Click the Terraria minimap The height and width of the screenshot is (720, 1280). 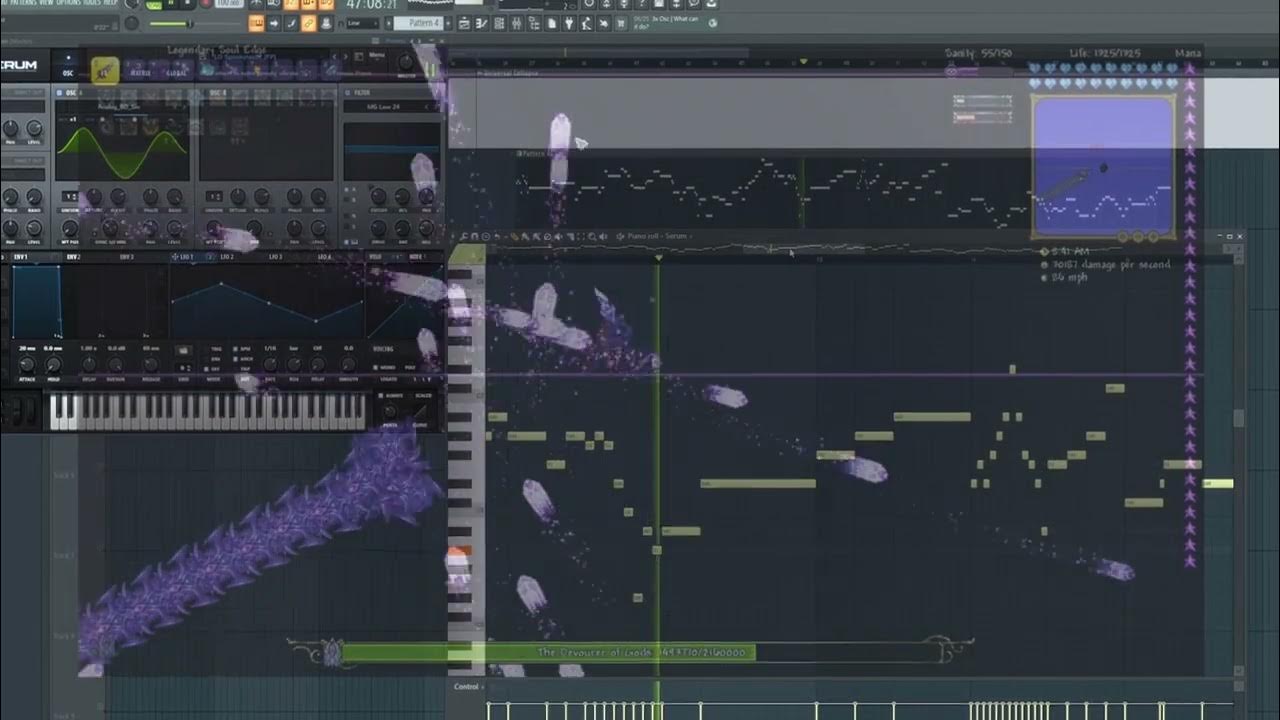coord(1103,165)
